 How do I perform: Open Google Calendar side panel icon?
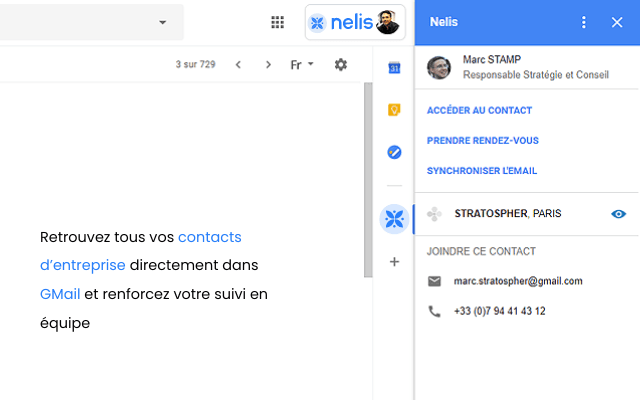[394, 68]
